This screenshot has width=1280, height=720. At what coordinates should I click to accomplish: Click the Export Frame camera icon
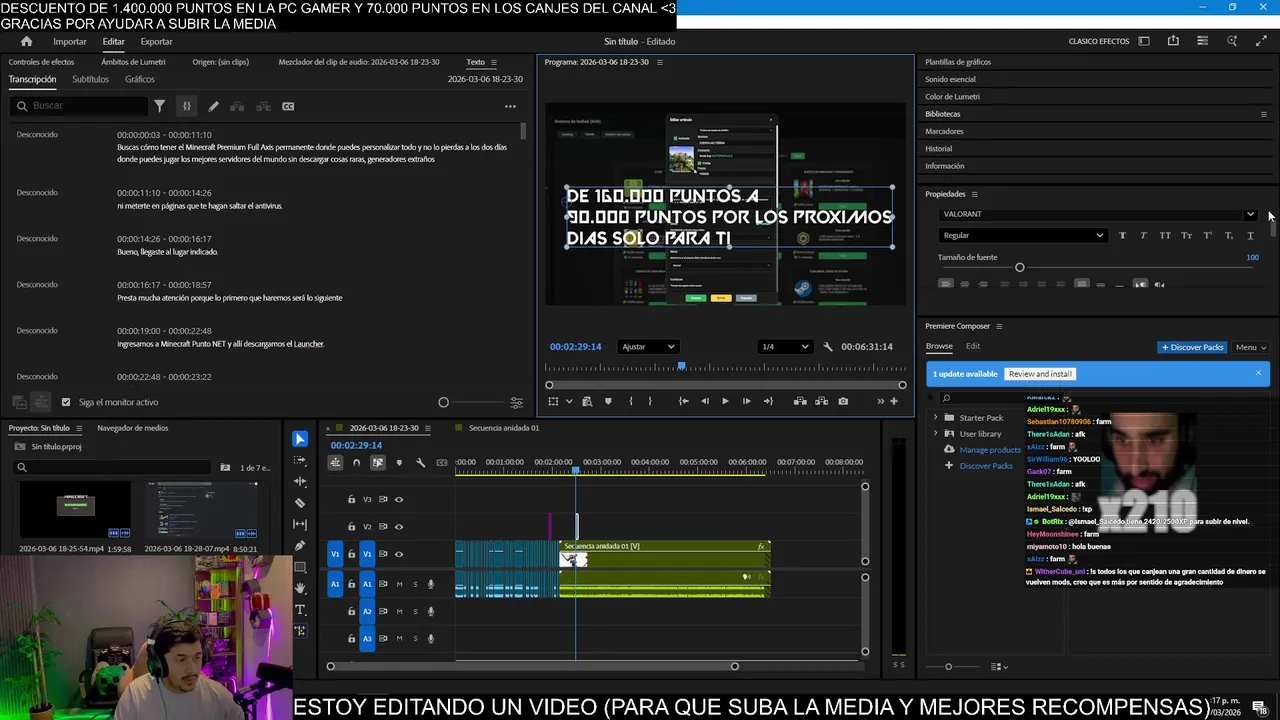pos(843,401)
